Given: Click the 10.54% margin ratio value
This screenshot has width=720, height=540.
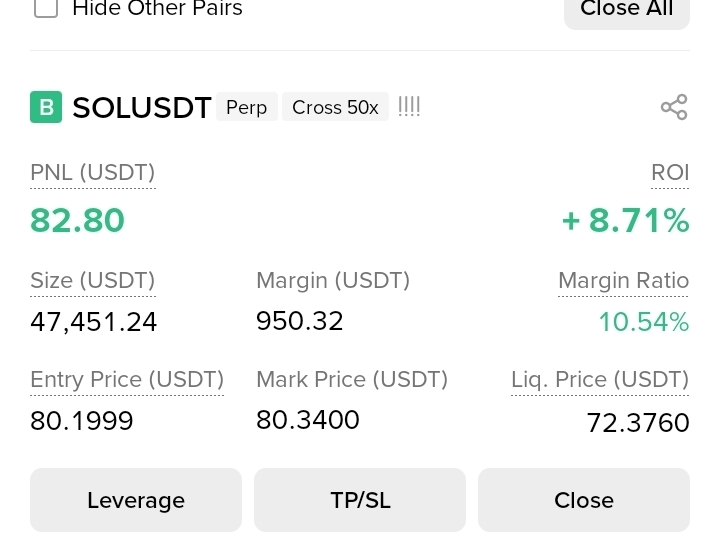Looking at the screenshot, I should coord(644,321).
